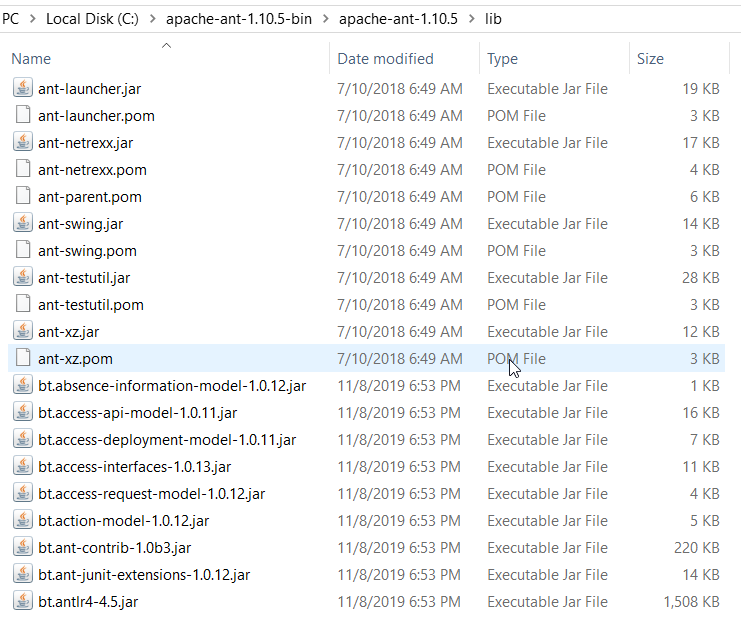Viewport: 741px width, 617px height.
Task: Click the ant-testutil.pom file icon
Action: pyautogui.click(x=23, y=304)
